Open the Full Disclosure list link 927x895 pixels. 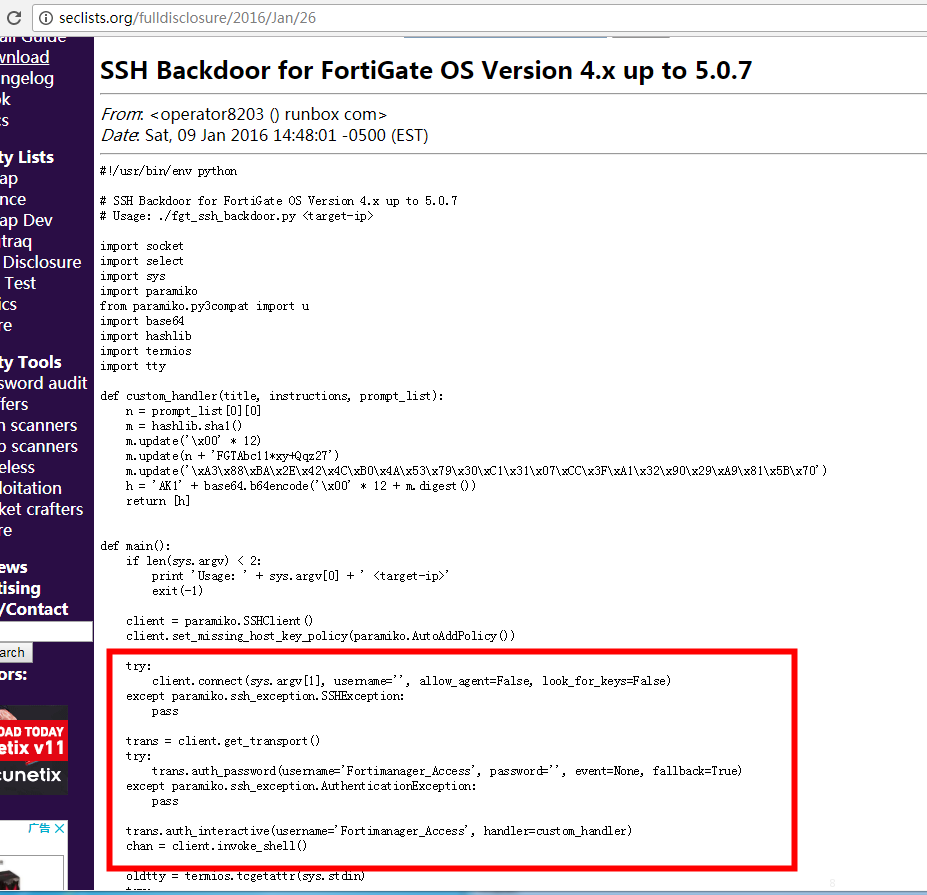(x=41, y=262)
